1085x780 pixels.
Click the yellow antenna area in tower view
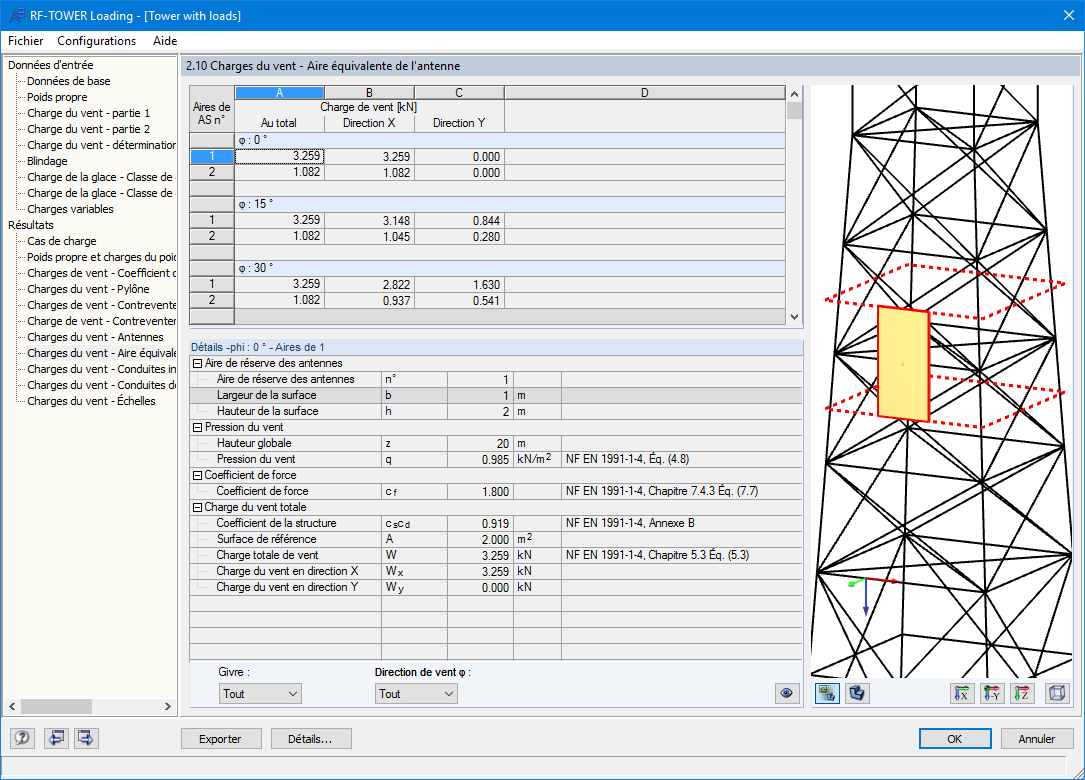[903, 363]
